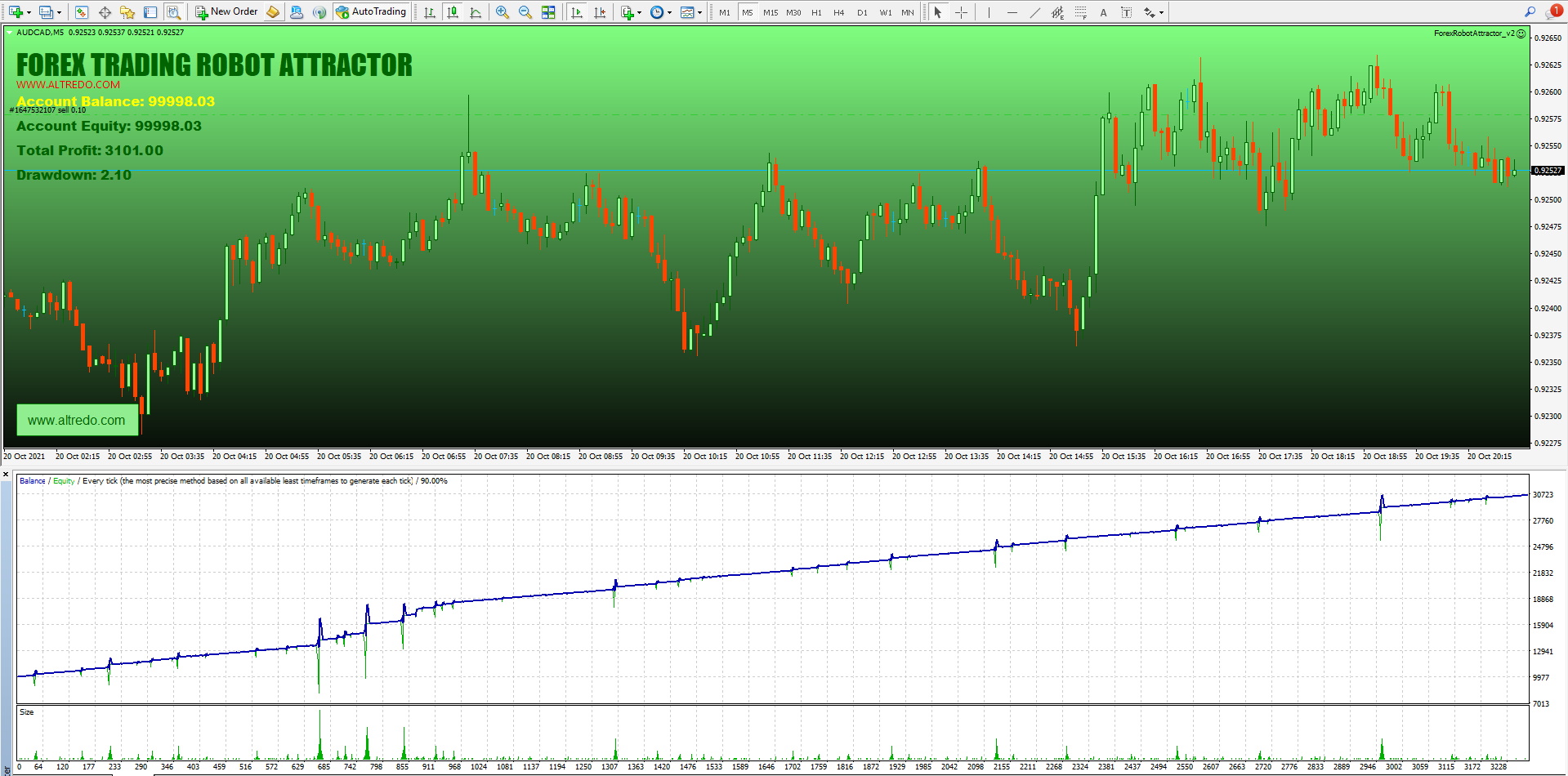Select the Cursor arrow tool
The height and width of the screenshot is (776, 1568).
coord(938,12)
